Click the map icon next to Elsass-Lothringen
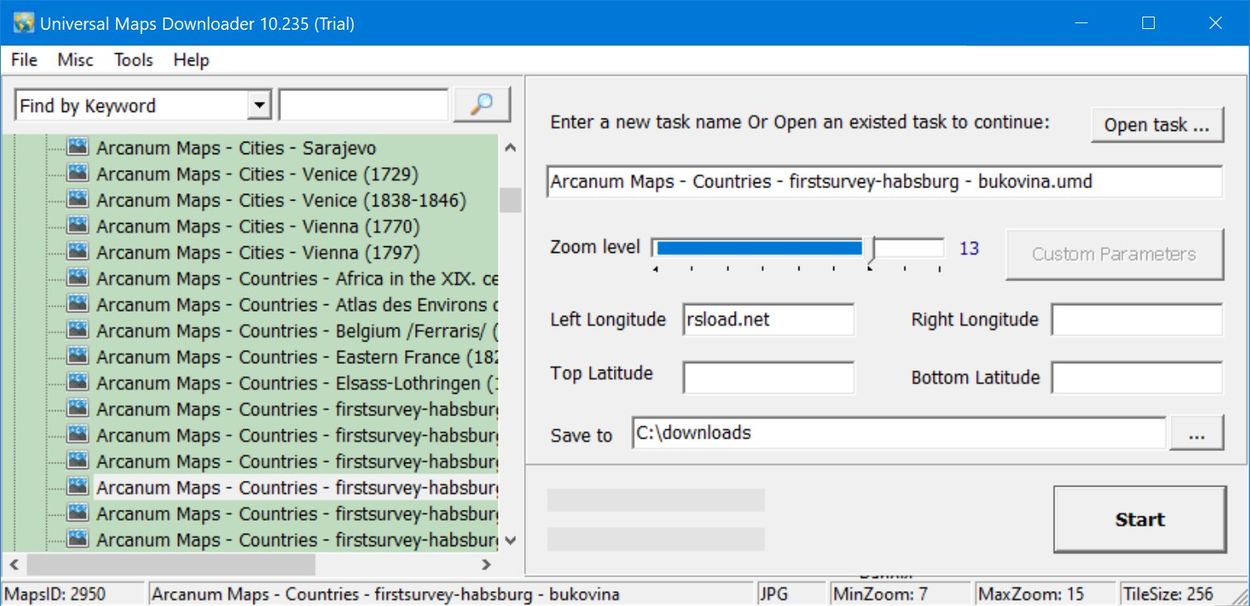This screenshot has width=1250, height=606. [x=77, y=382]
